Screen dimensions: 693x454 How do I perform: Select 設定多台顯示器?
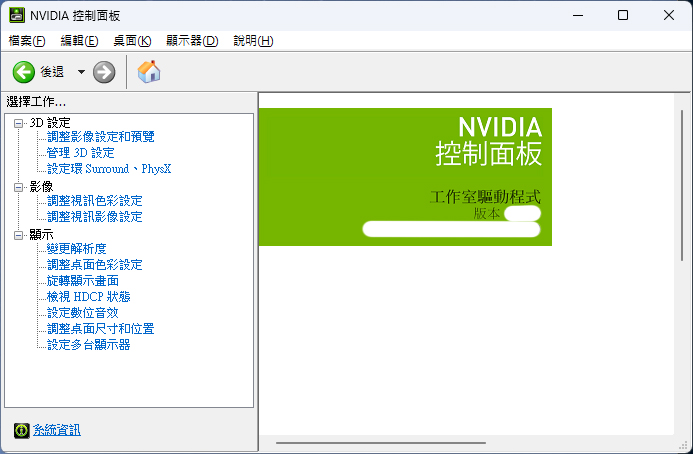pos(88,345)
